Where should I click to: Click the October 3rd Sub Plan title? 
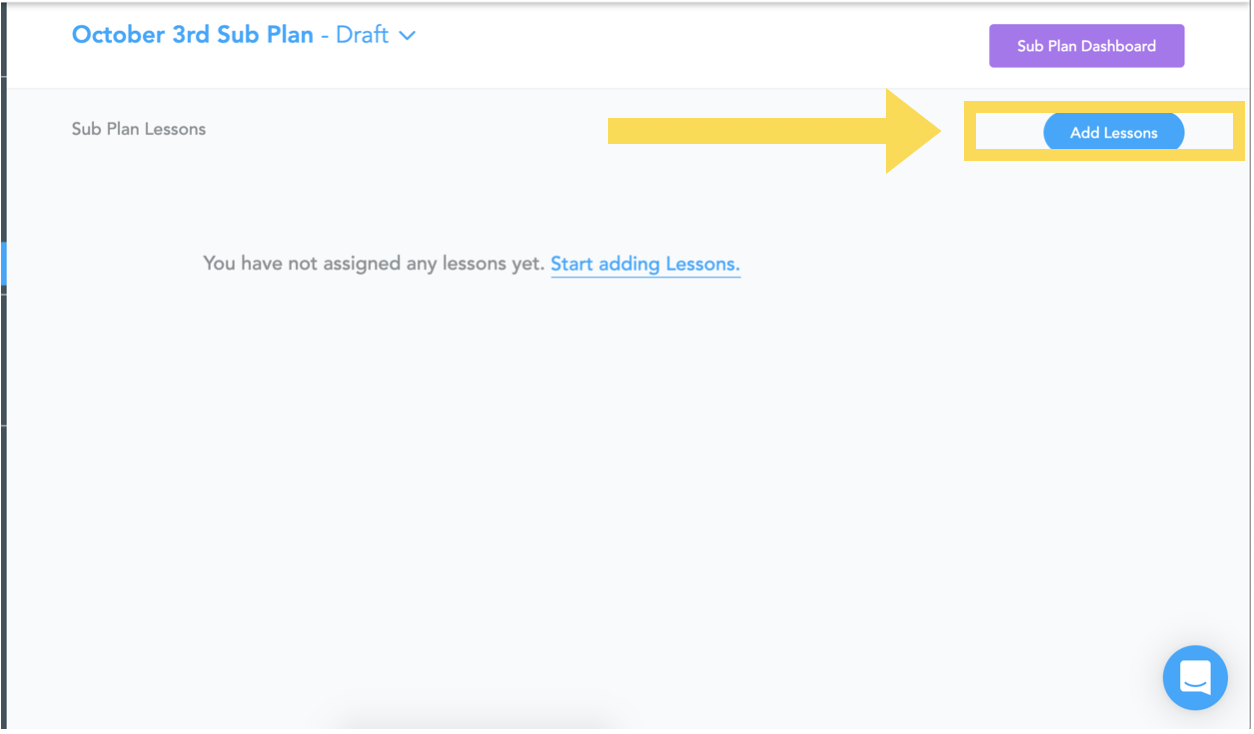tap(192, 35)
